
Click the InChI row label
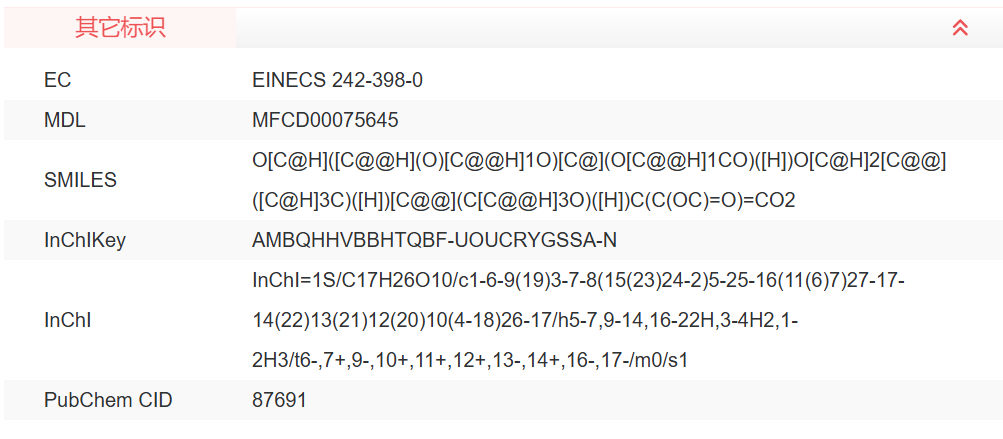[x=68, y=320]
